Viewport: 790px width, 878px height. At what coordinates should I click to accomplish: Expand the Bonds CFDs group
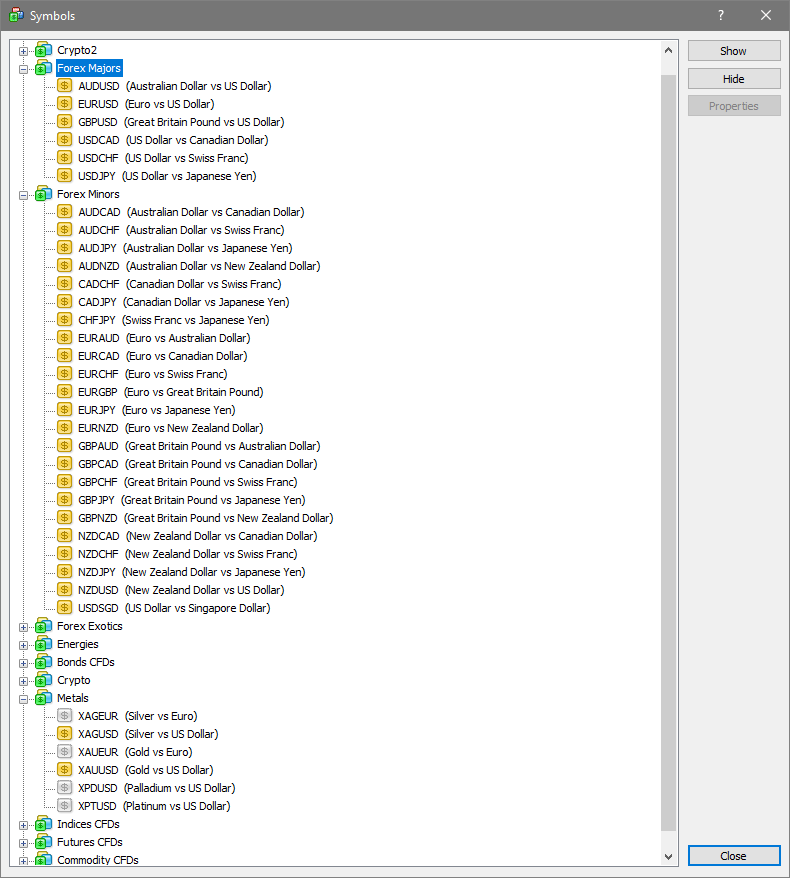25,663
